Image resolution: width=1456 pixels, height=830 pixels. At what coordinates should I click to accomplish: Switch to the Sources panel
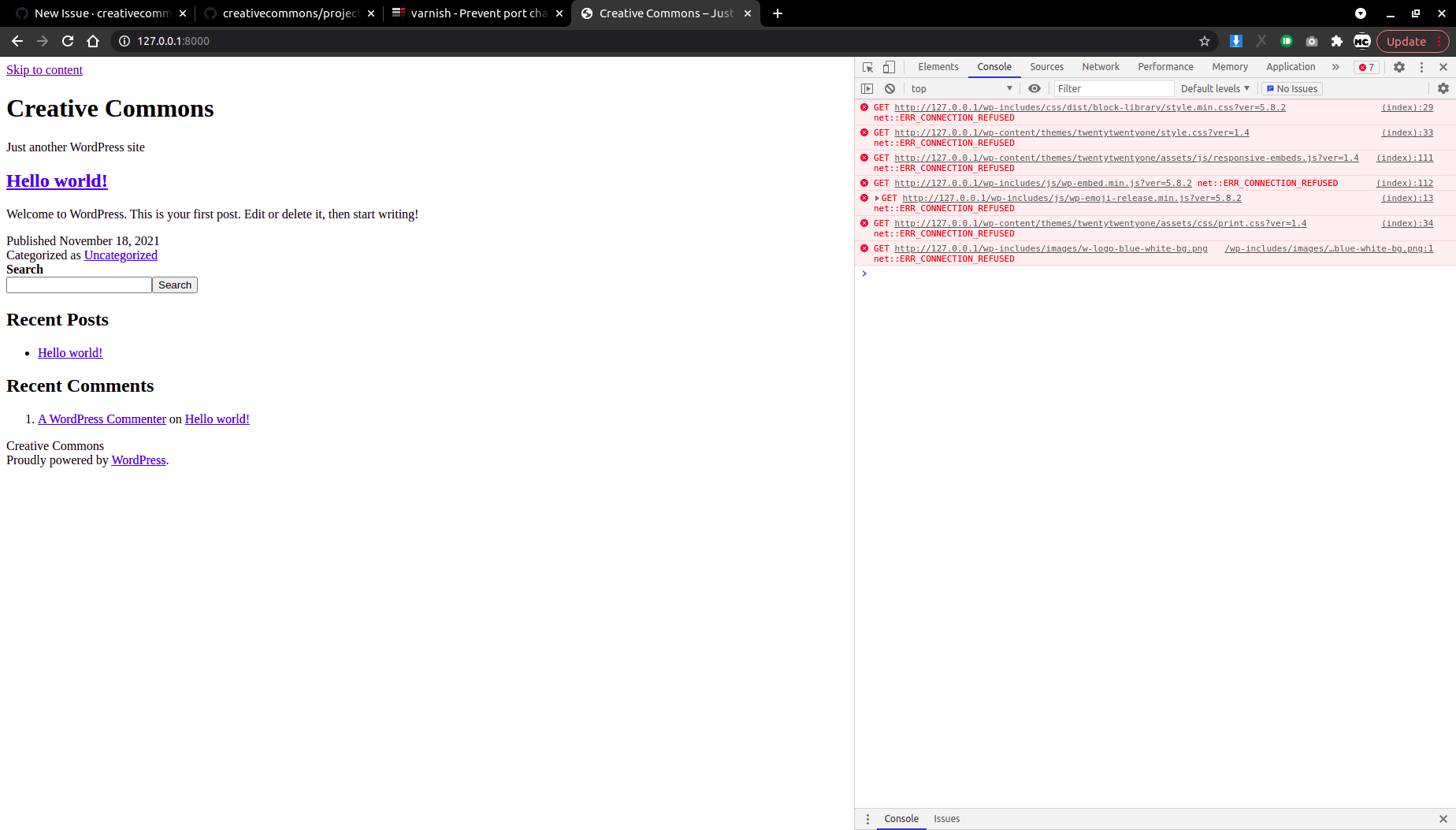click(1046, 67)
